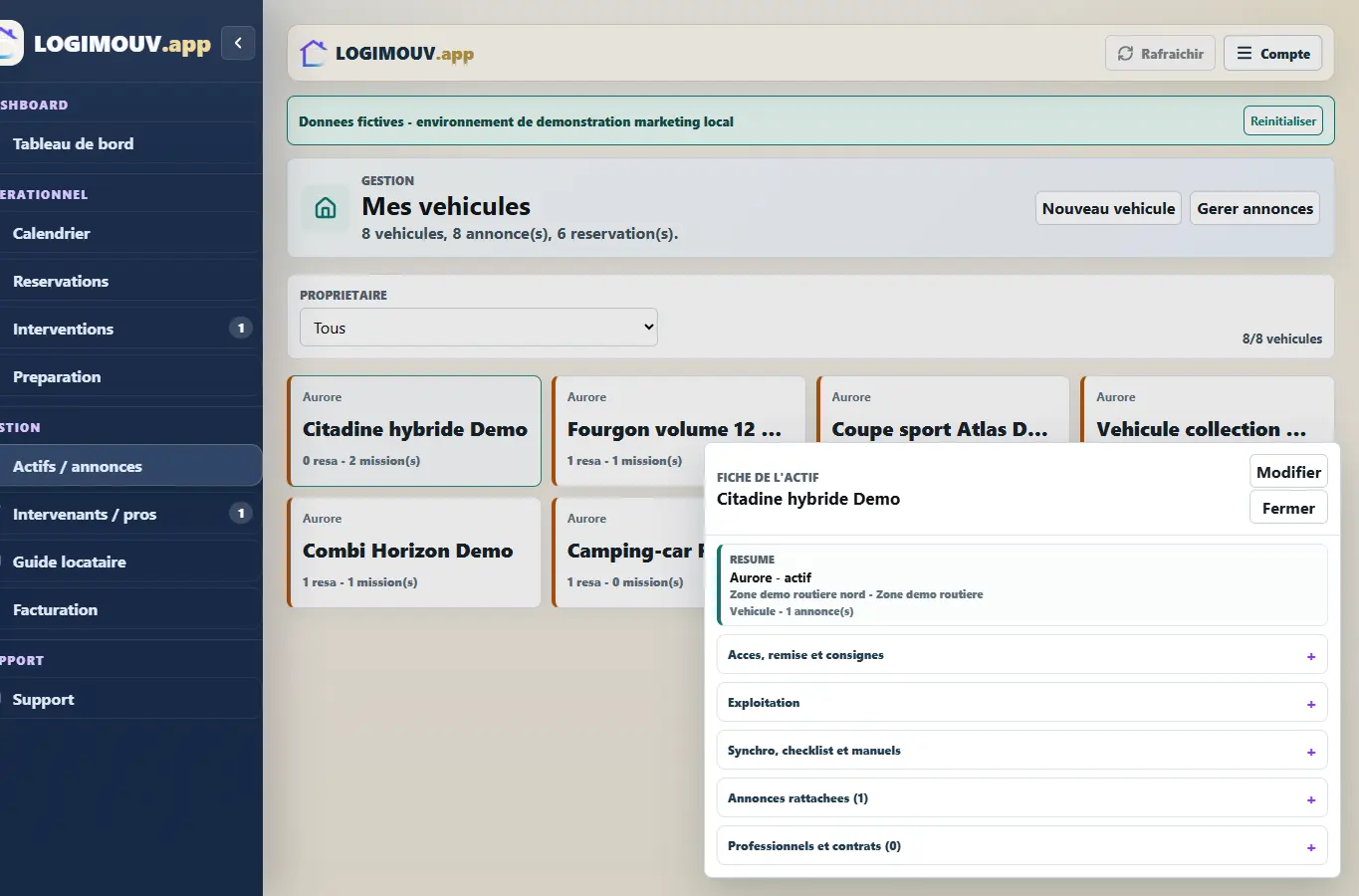Refresh the page with Rafraichir
Screen dimensions: 1359x896
pos(1160,54)
